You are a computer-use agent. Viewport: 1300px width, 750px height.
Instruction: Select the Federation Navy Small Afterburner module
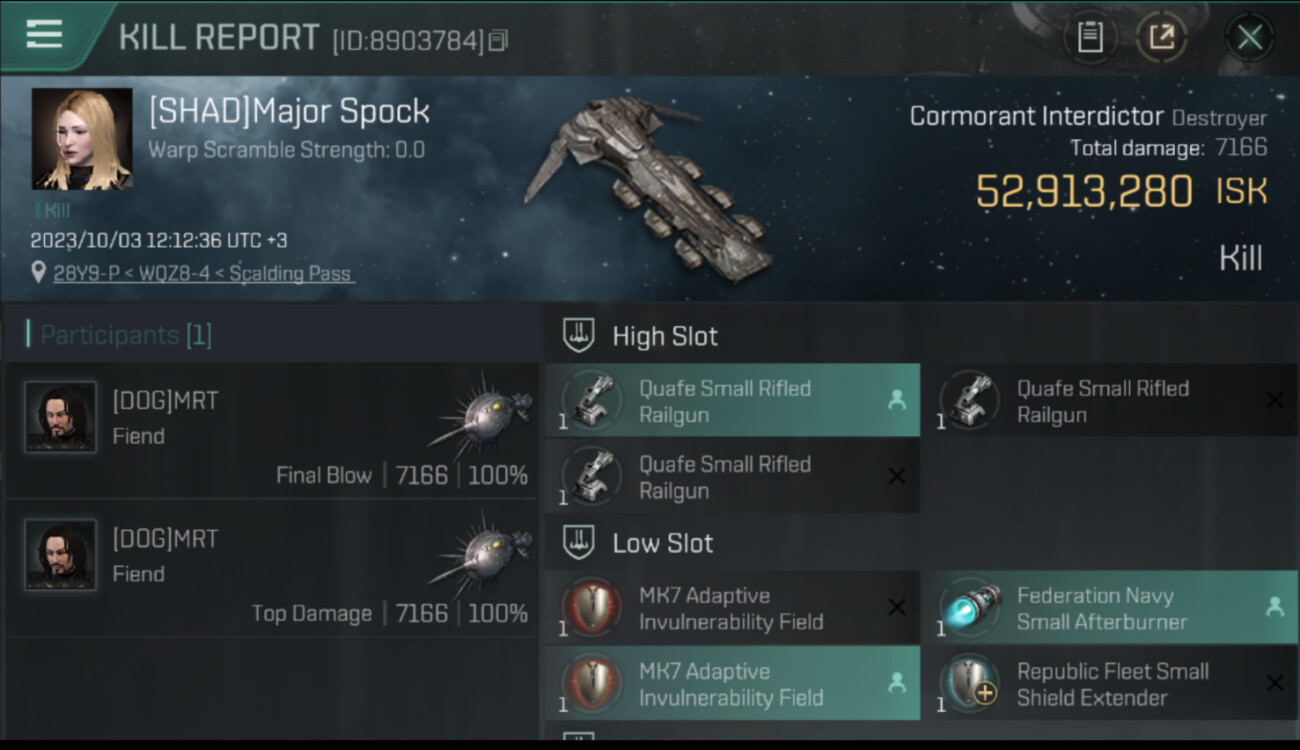coord(1110,607)
